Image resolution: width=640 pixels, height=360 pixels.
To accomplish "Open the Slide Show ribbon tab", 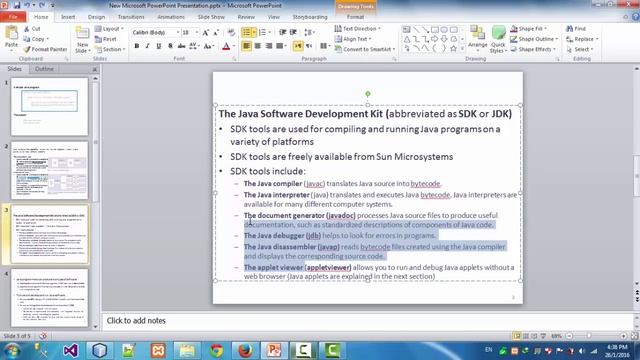I will (211, 17).
